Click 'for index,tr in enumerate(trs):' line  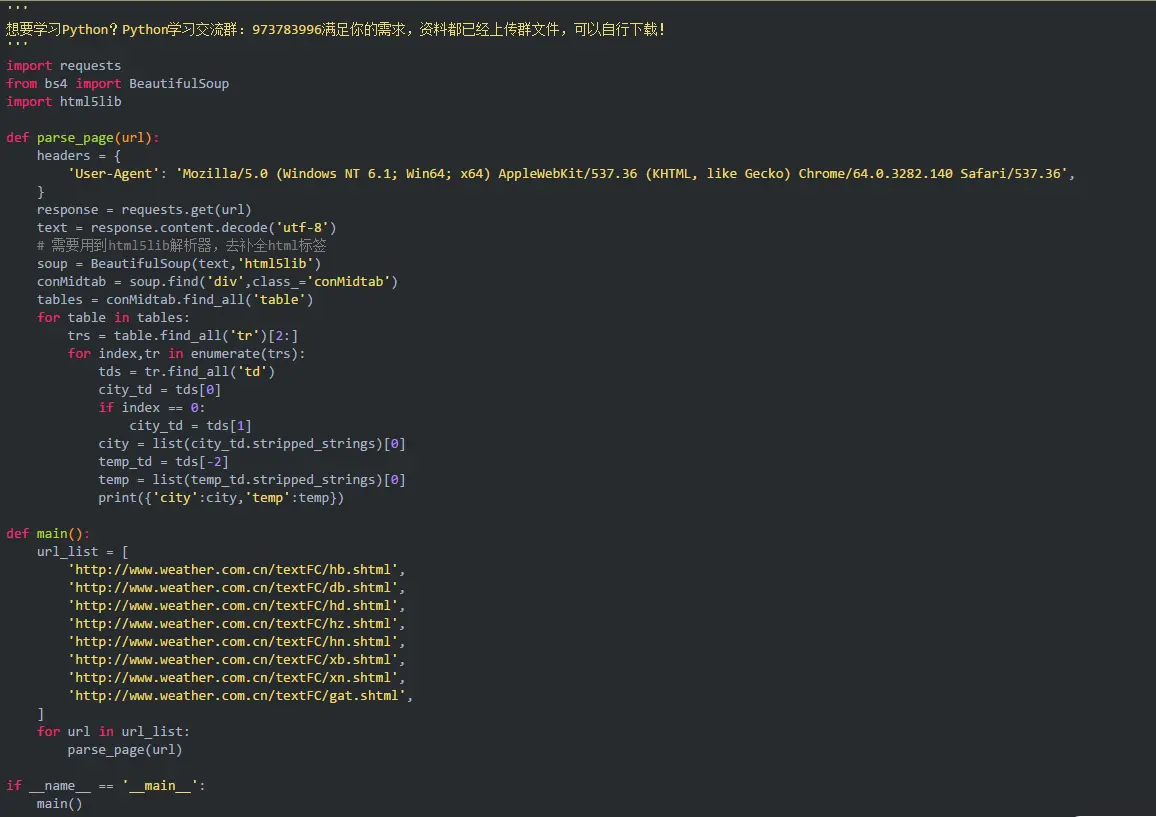187,353
